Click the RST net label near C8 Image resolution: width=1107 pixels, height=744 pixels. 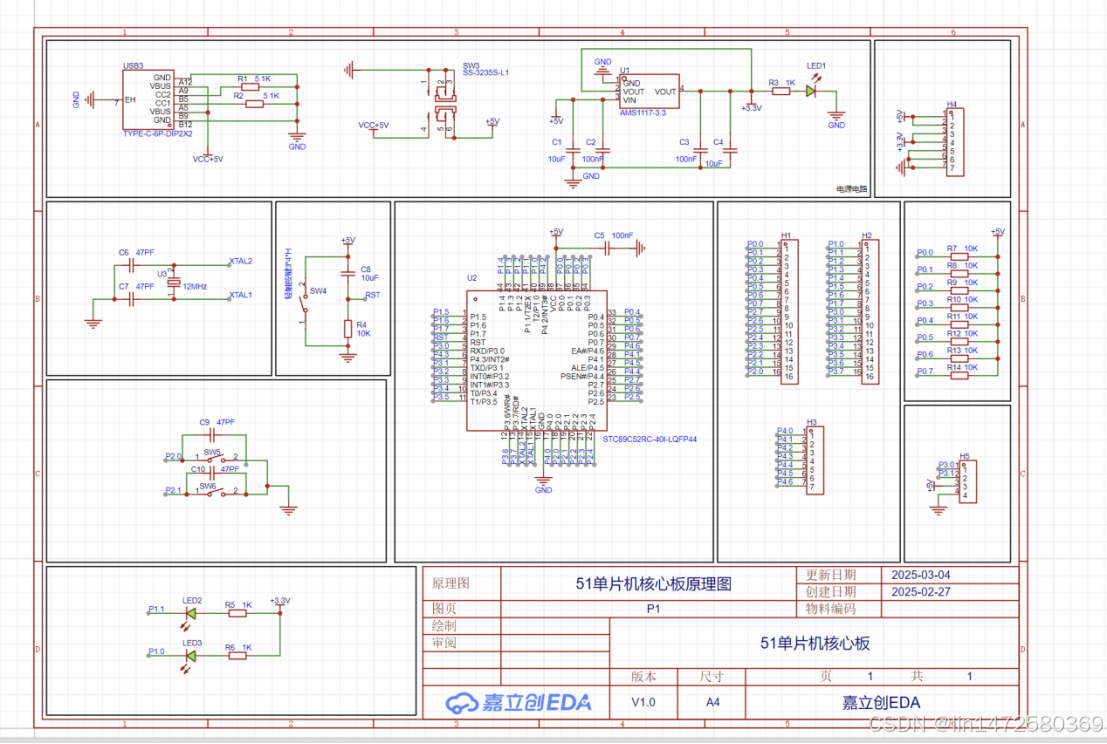[x=373, y=295]
